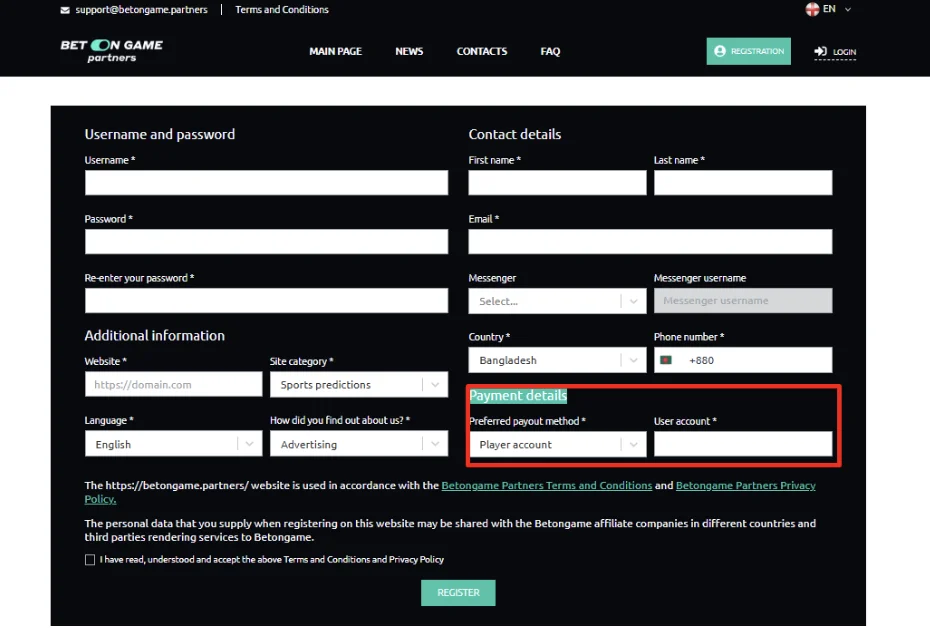The width and height of the screenshot is (930, 628).
Task: Expand the Country dropdown showing Bangladesh
Action: point(557,360)
